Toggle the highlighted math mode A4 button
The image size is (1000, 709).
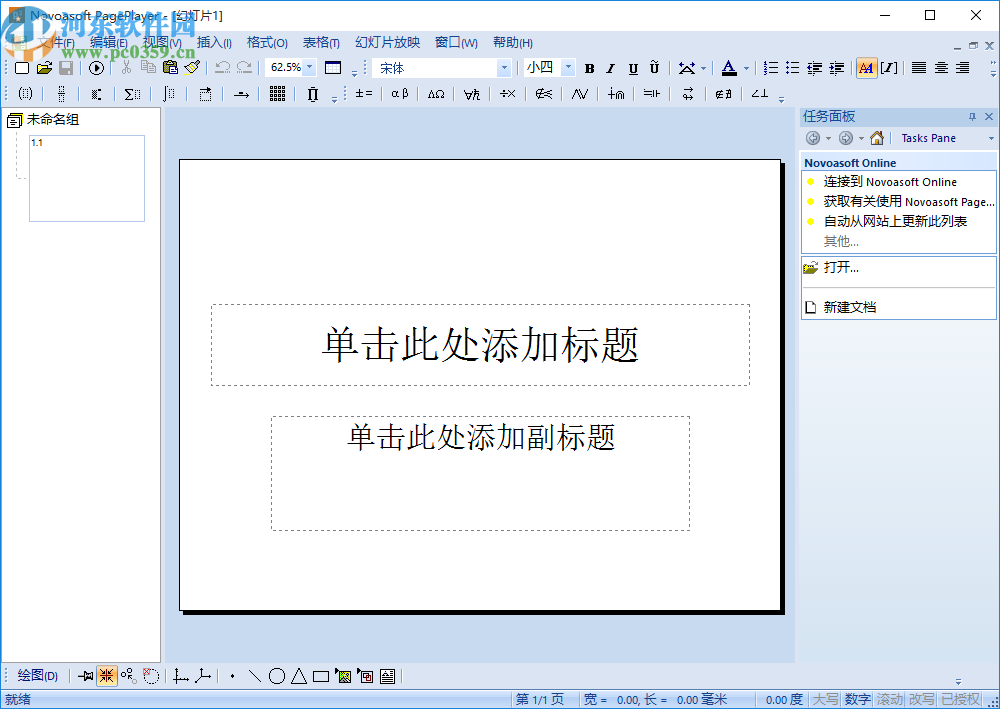(x=865, y=68)
